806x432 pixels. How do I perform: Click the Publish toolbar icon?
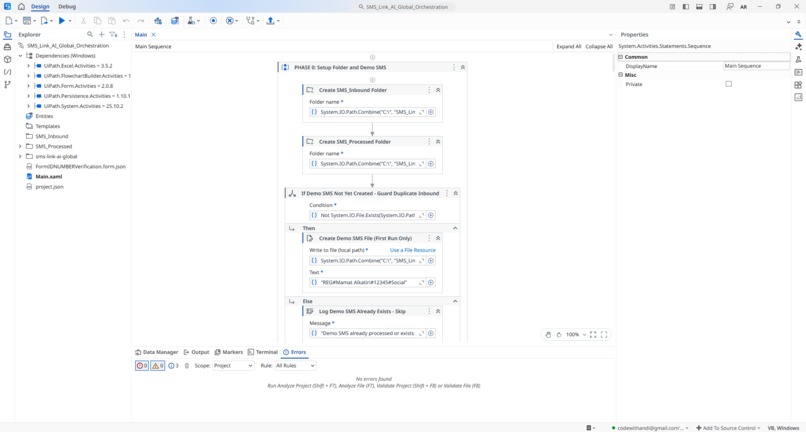click(270, 21)
